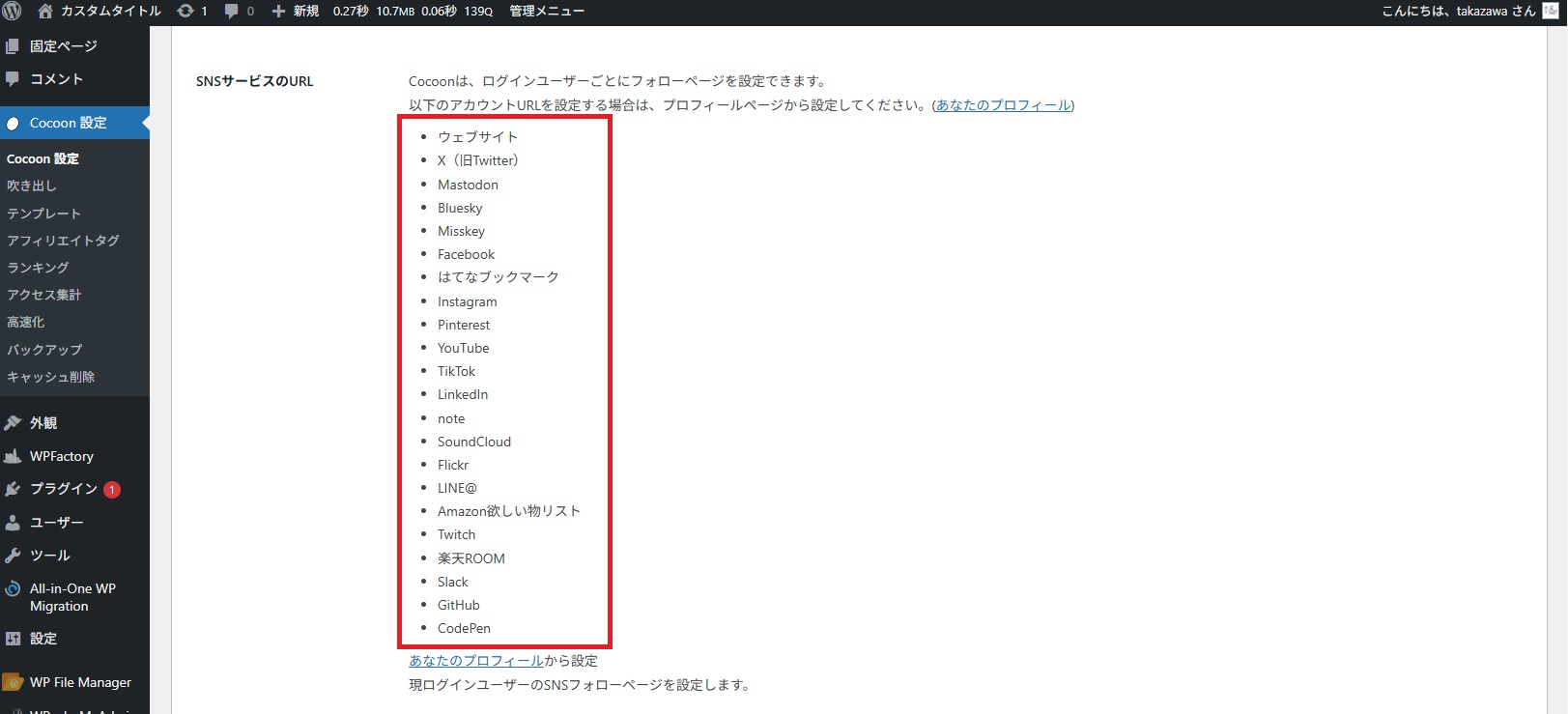The image size is (1568, 714).
Task: Open All-in-One WP Migration menu
Action: pyautogui.click(x=74, y=597)
